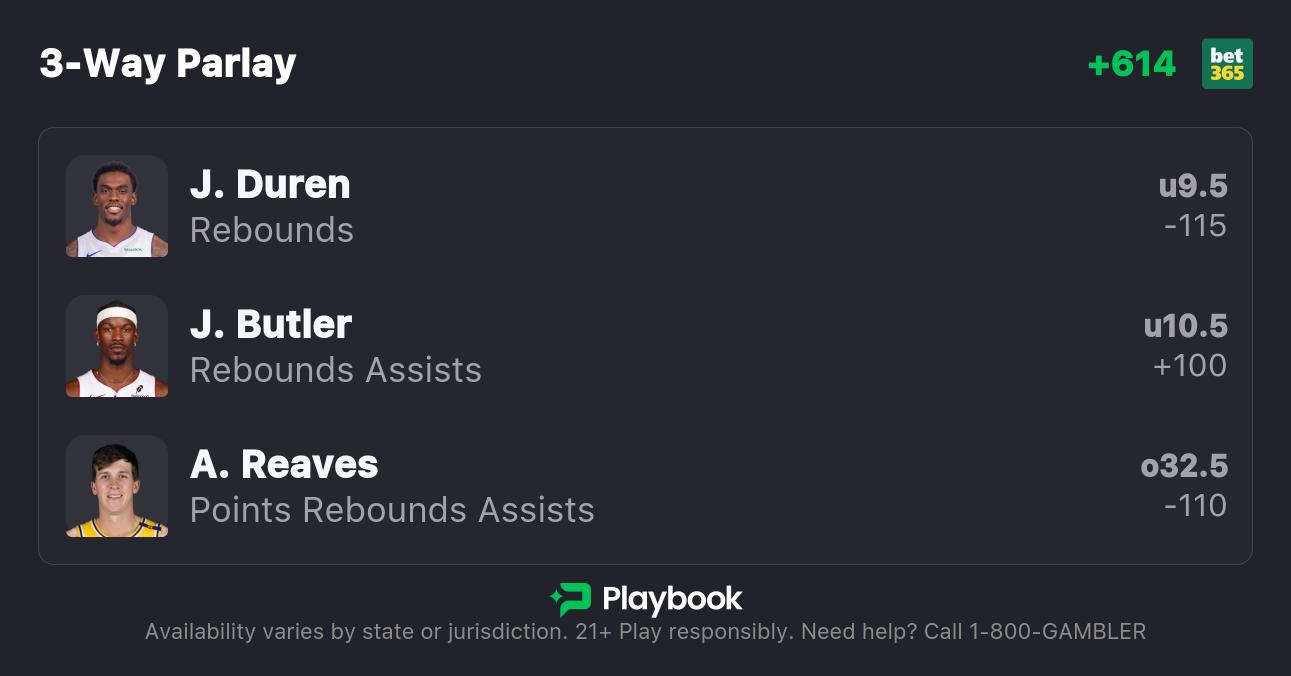The width and height of the screenshot is (1291, 676).
Task: Click the J. Butler player name
Action: click(271, 325)
